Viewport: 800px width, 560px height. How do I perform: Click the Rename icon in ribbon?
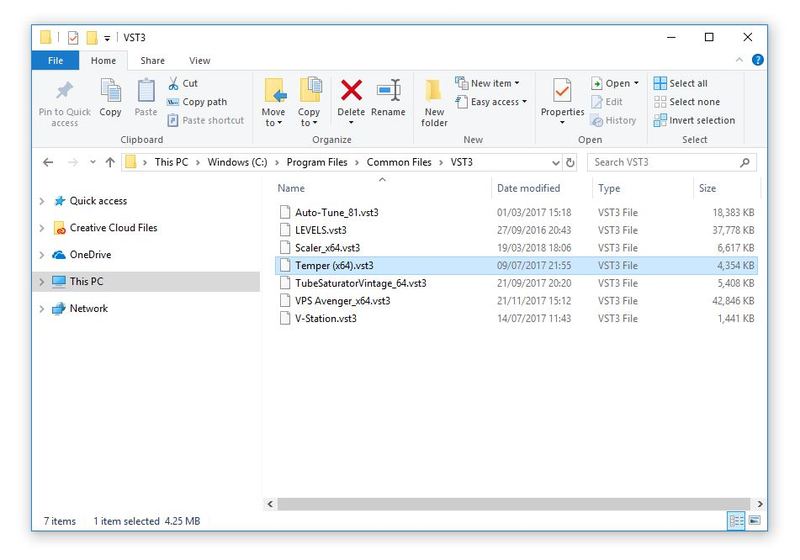(388, 93)
